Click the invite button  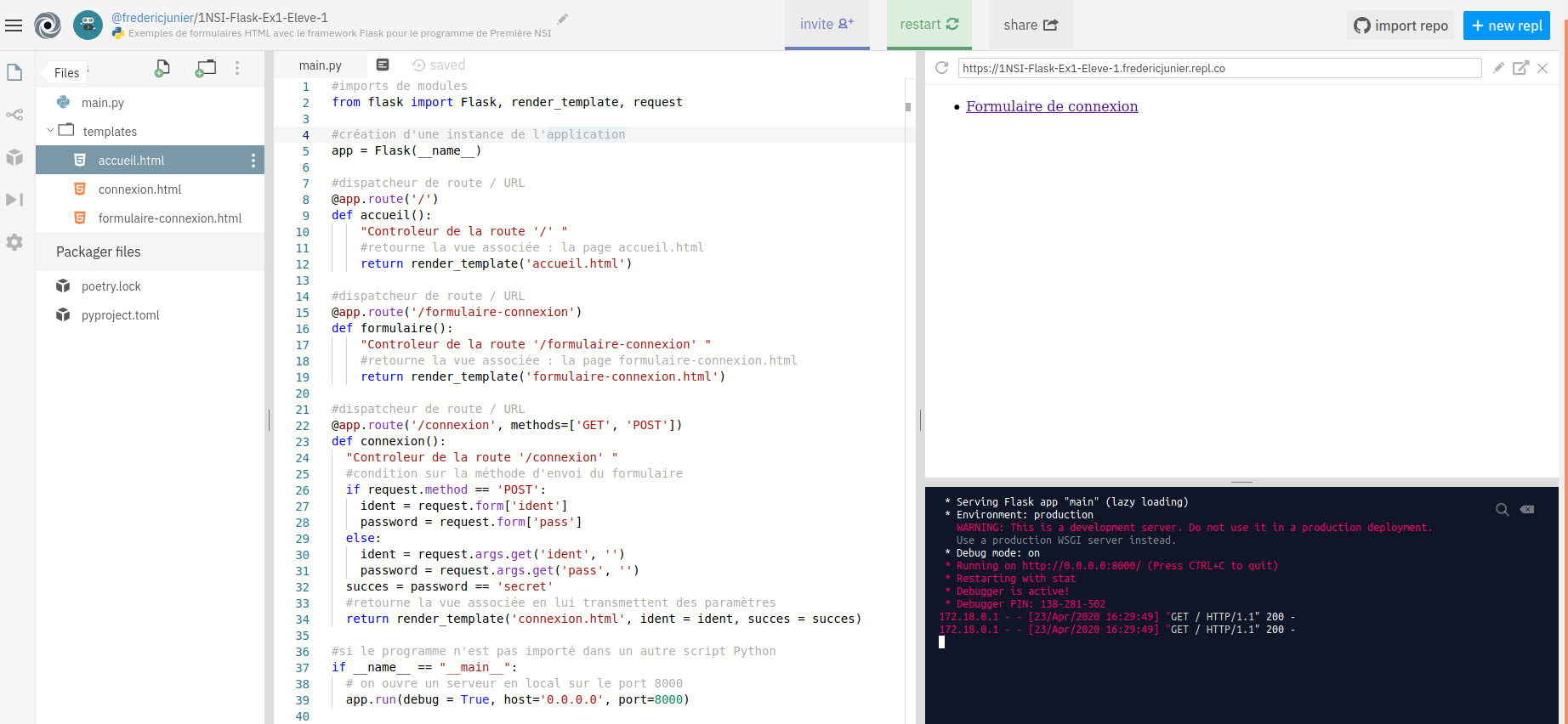coord(827,25)
